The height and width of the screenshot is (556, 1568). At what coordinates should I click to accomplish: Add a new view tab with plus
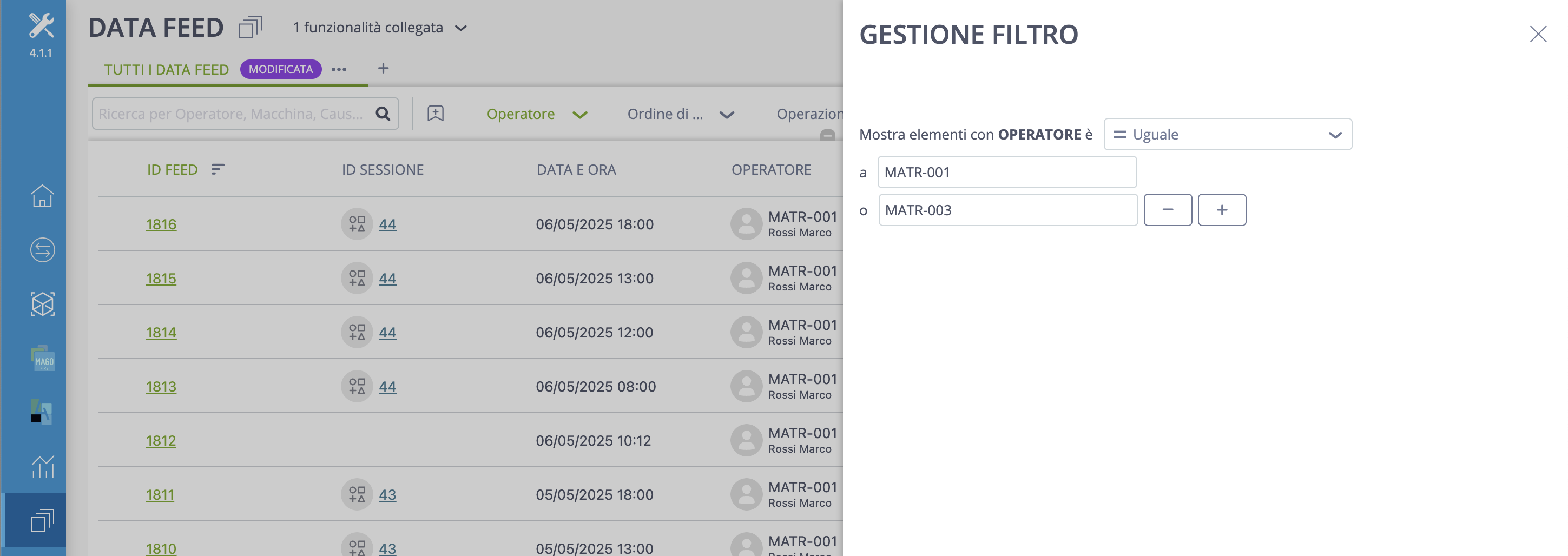tap(383, 68)
